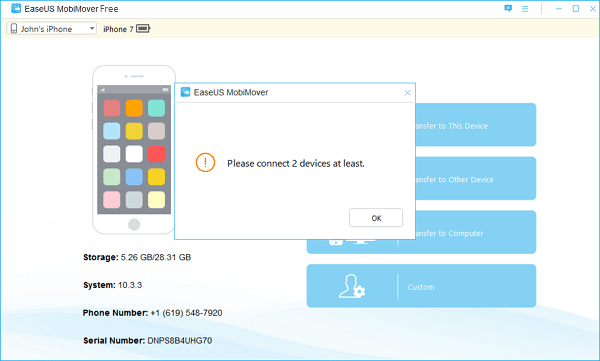Select Transfer to This Device
The image size is (600, 361).
pos(476,125)
